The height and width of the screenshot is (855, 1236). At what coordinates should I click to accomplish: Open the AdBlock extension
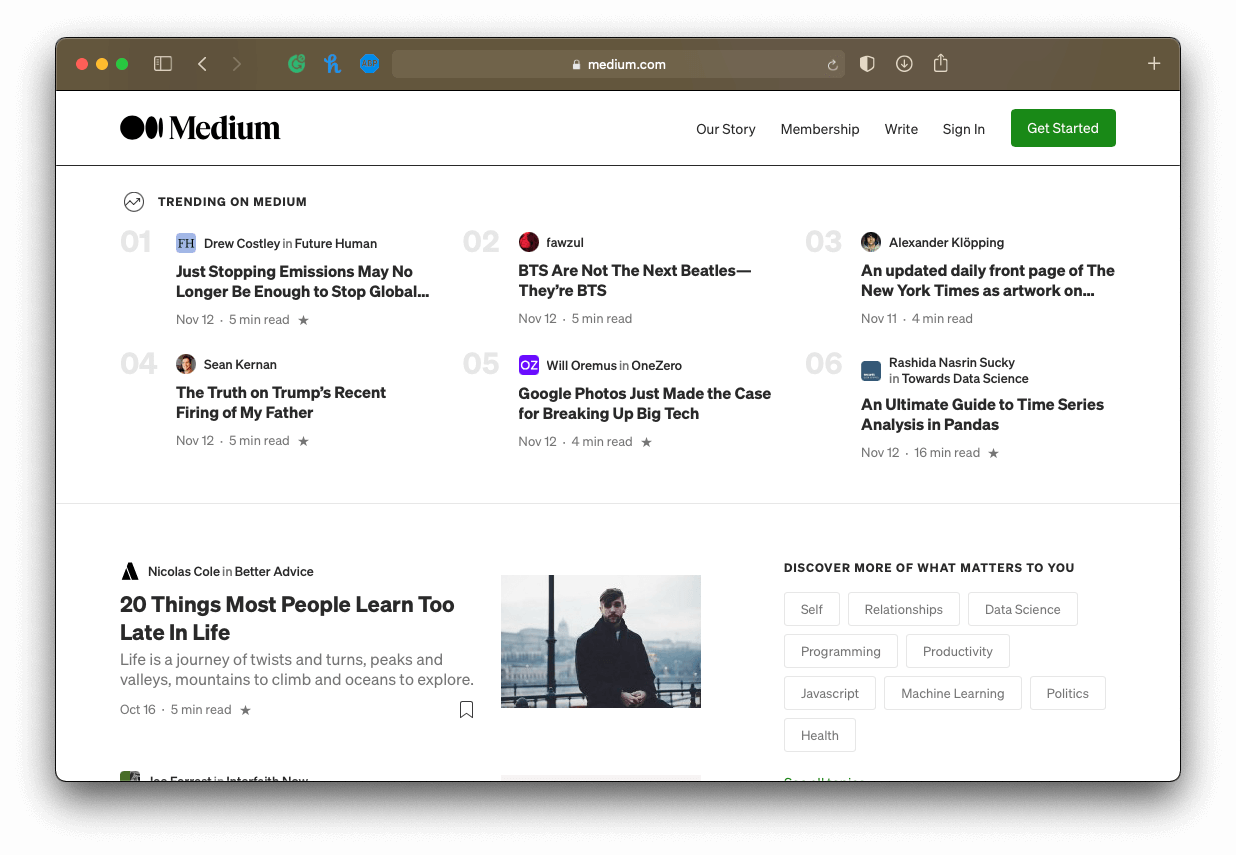[369, 63]
